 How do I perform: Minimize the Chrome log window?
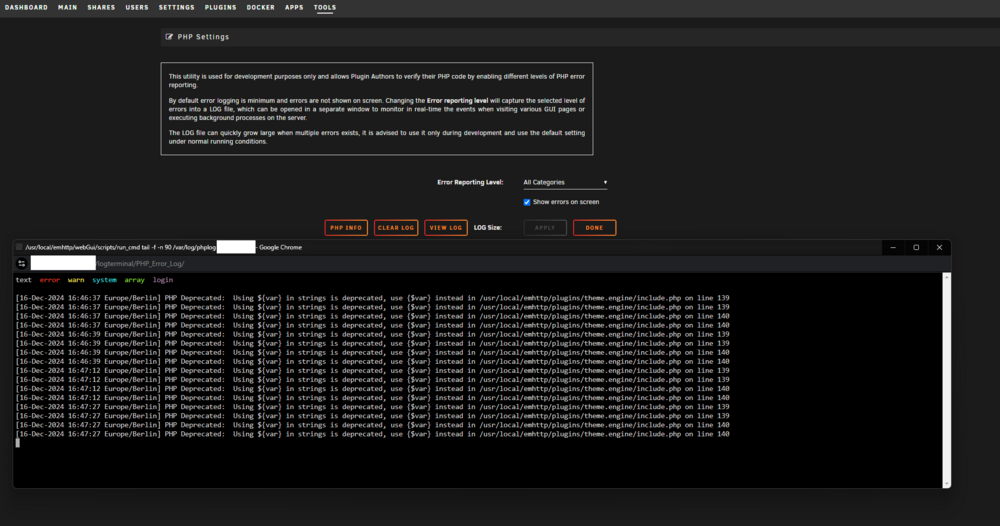893,247
